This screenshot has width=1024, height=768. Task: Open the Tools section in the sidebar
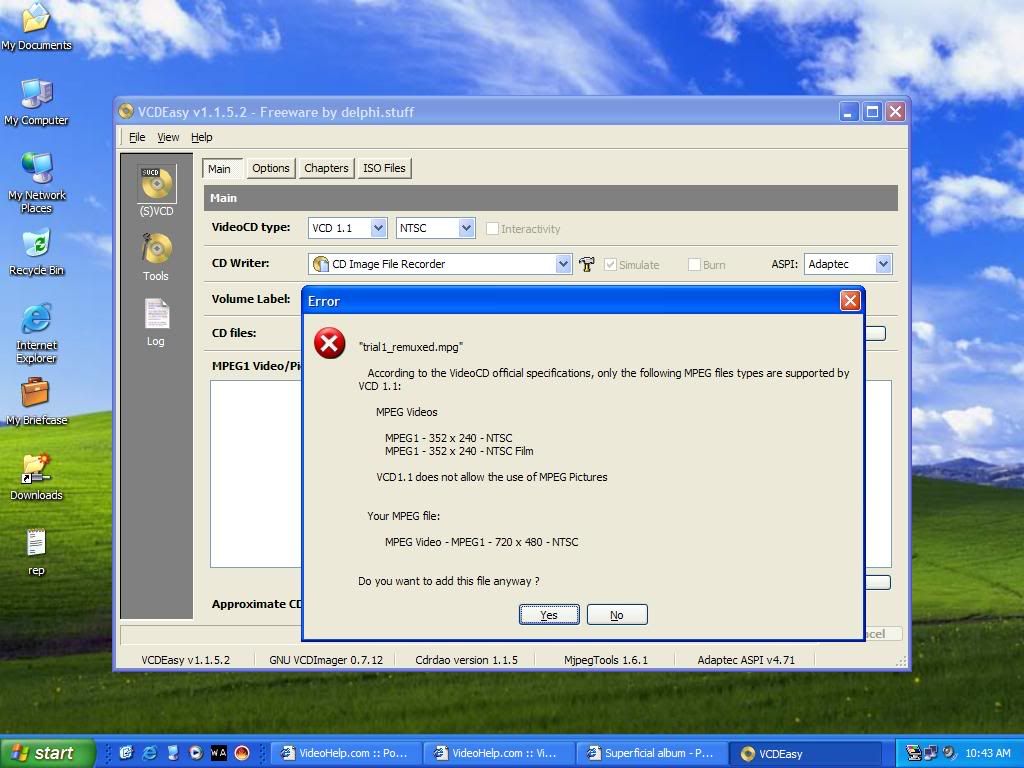[x=156, y=257]
